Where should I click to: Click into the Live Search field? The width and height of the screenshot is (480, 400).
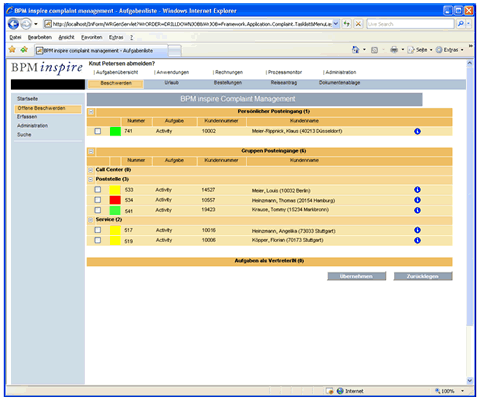pos(410,24)
